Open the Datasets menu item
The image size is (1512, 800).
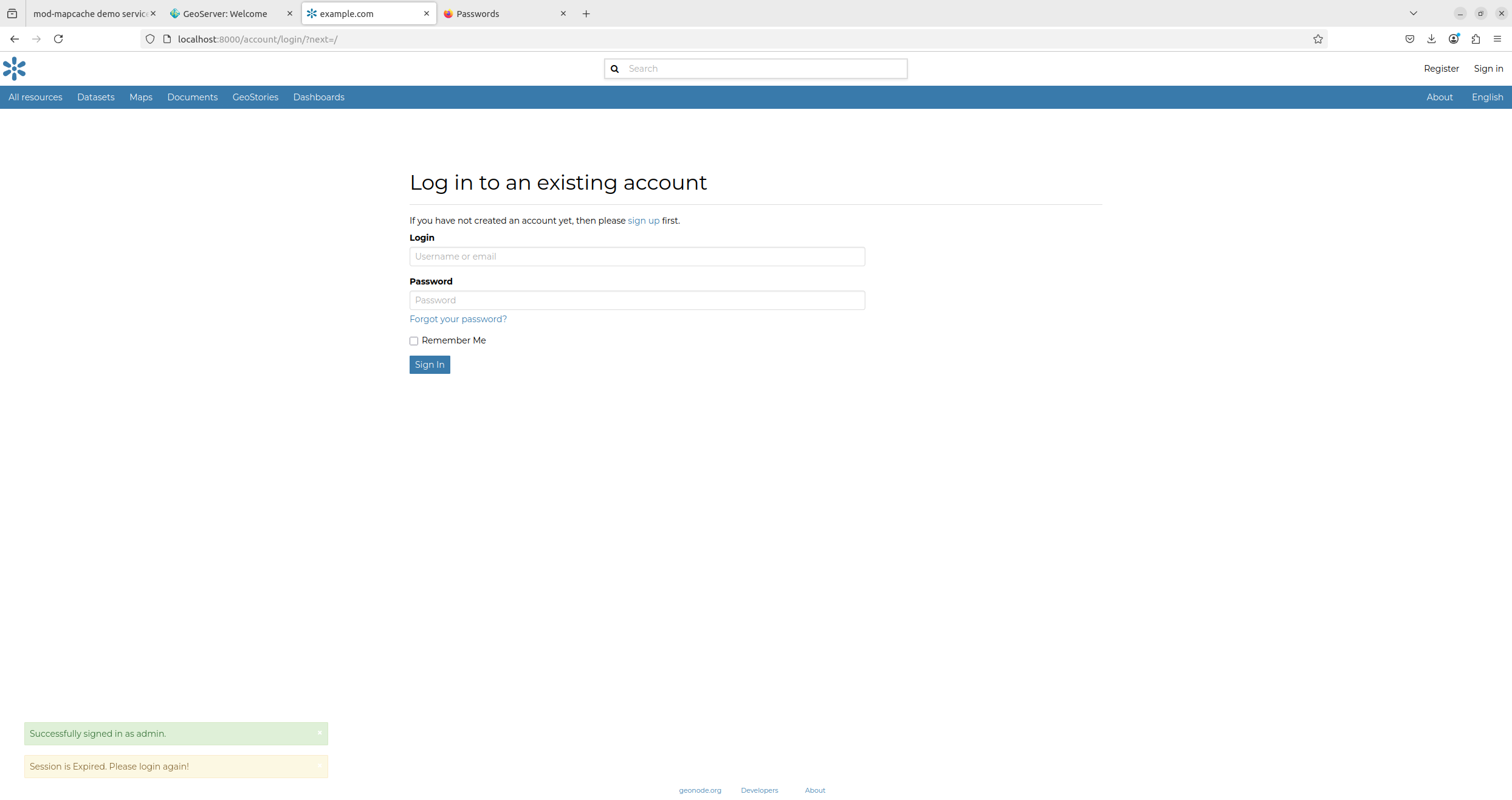pyautogui.click(x=95, y=97)
